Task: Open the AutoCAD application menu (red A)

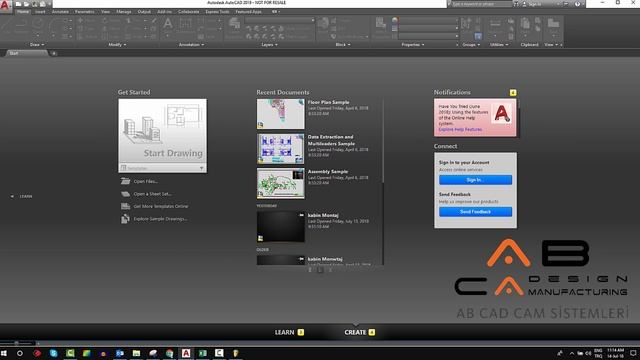Action: click(6, 6)
